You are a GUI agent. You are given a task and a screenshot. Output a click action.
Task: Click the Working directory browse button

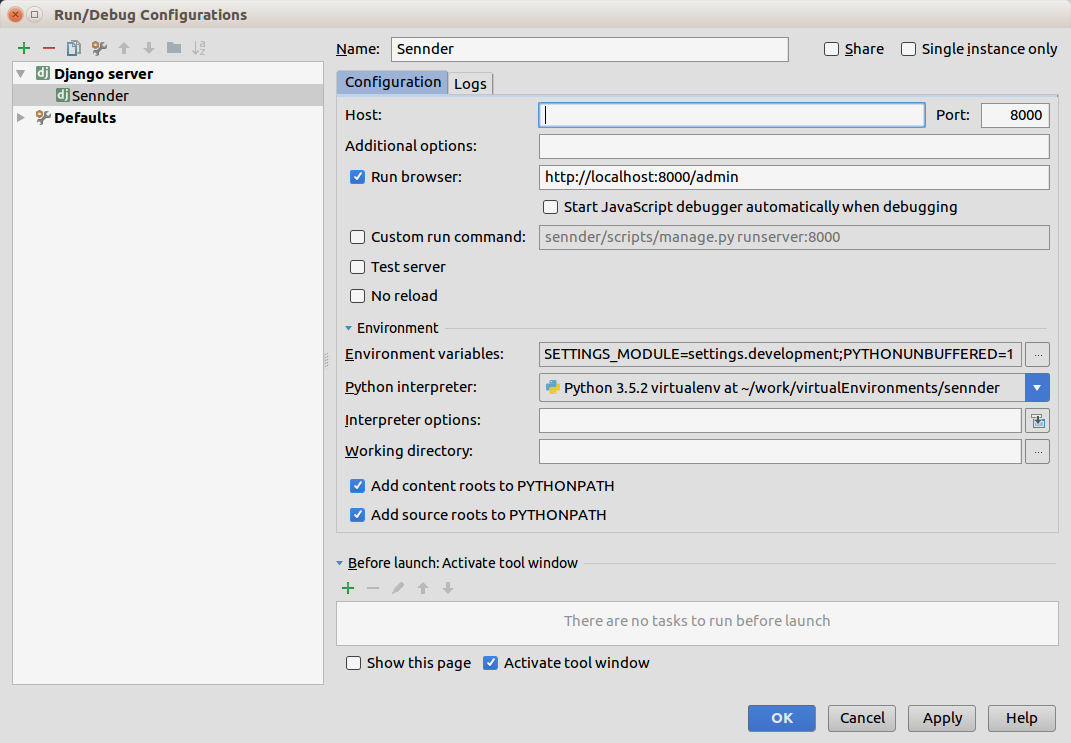[1038, 452]
